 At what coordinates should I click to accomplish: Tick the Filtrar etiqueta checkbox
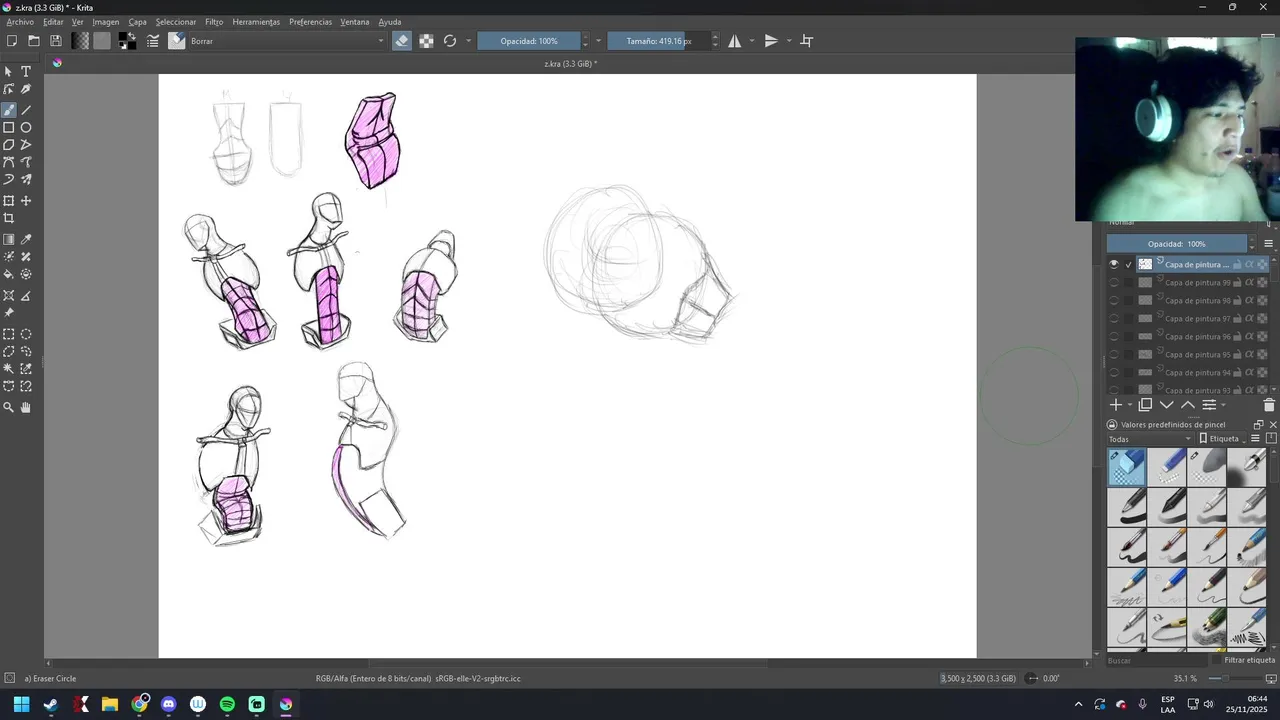pos(1216,660)
